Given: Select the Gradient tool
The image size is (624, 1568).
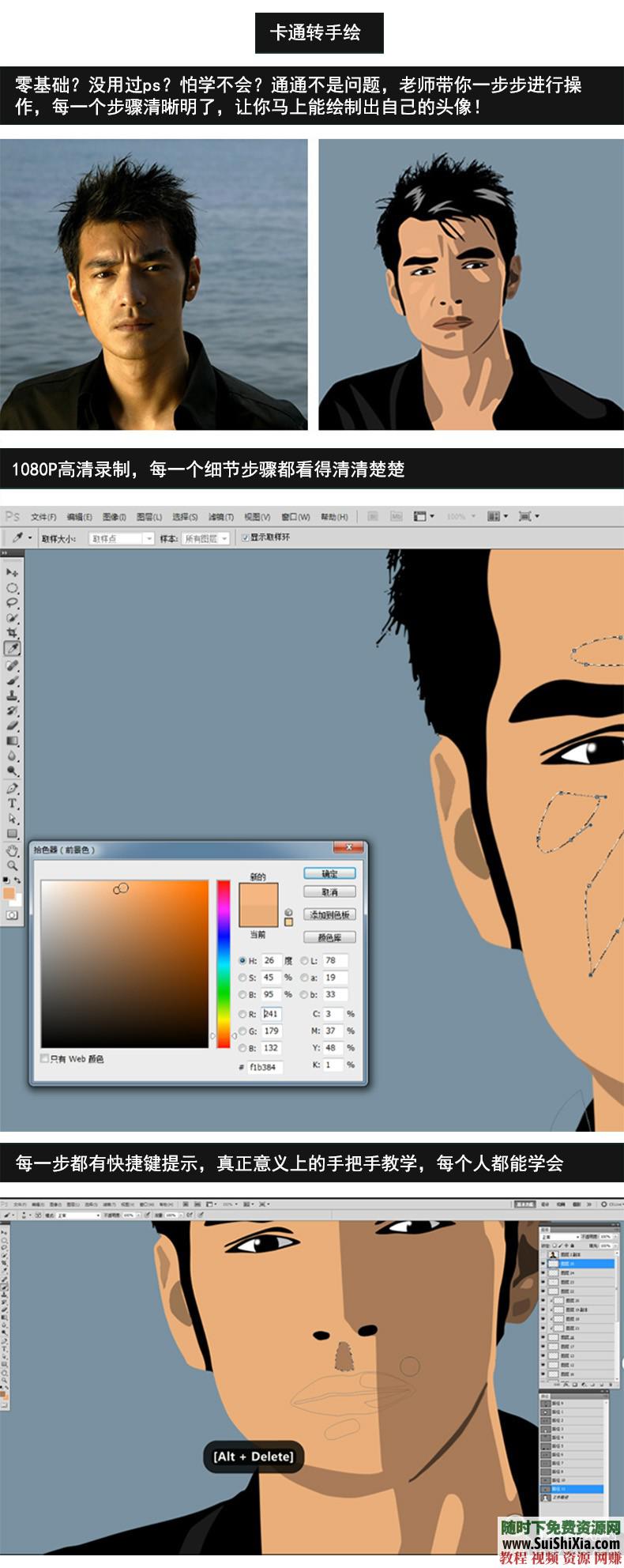Looking at the screenshot, I should 12,741.
